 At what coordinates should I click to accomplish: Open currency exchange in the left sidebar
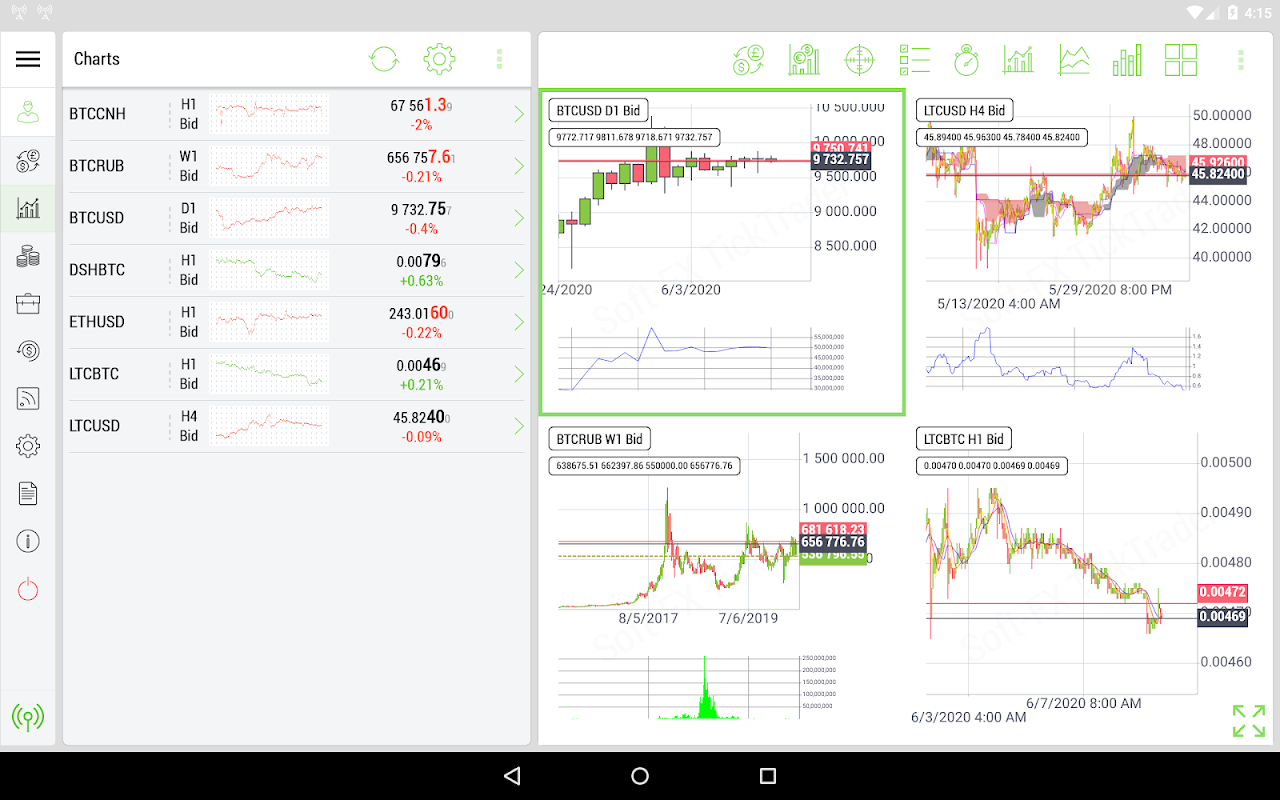coord(28,162)
